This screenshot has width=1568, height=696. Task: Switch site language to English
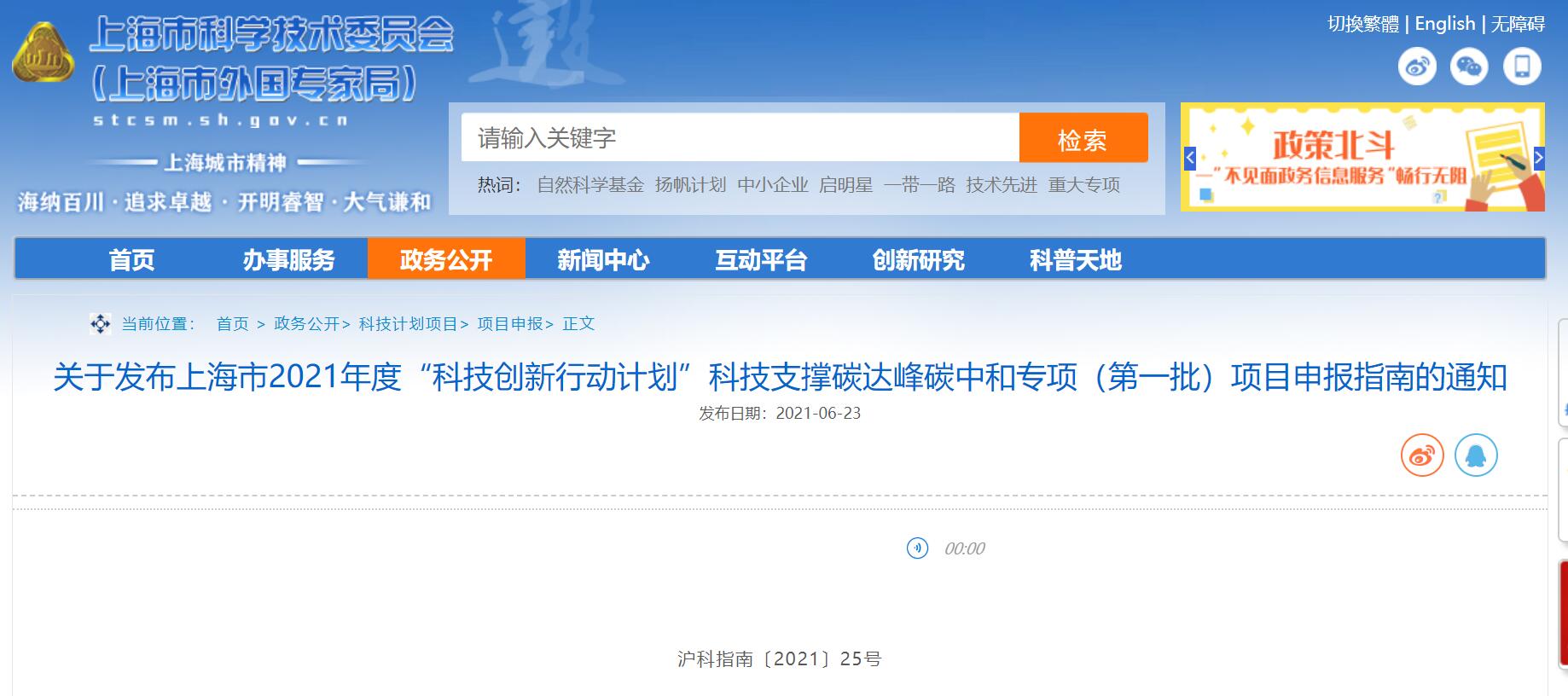[x=1444, y=24]
